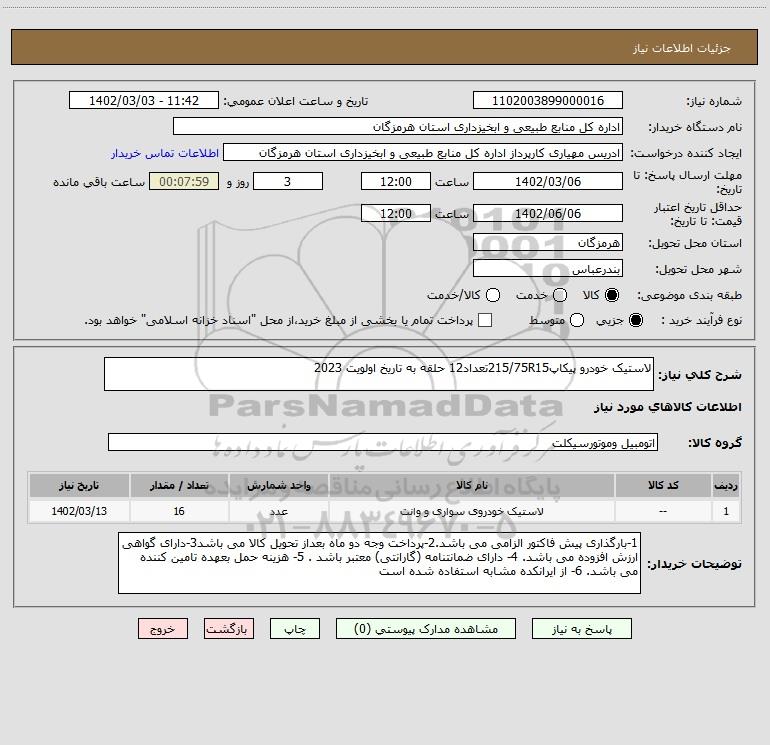This screenshot has width=770, height=745.
Task: Click the واحد شمارش column header
Action: [278, 485]
